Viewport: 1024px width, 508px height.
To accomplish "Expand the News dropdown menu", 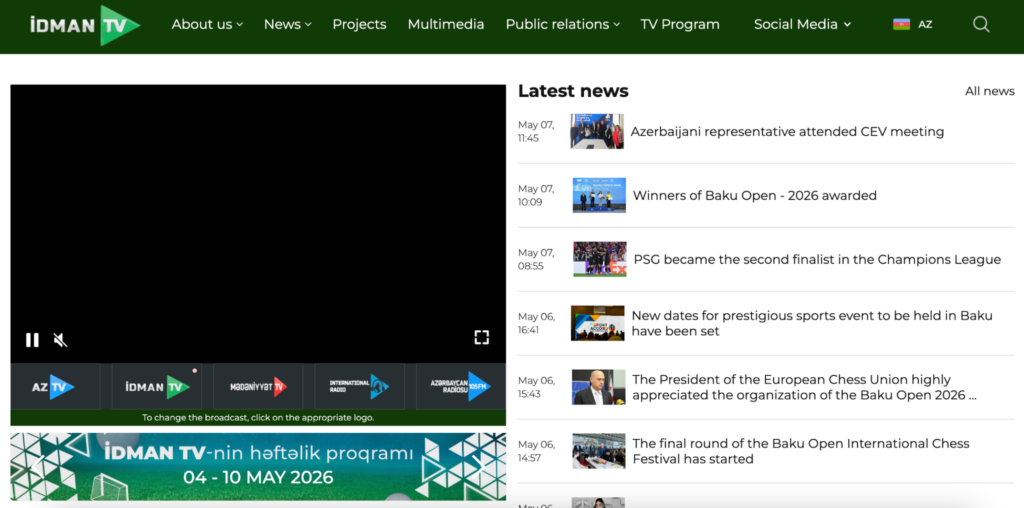I will (287, 25).
